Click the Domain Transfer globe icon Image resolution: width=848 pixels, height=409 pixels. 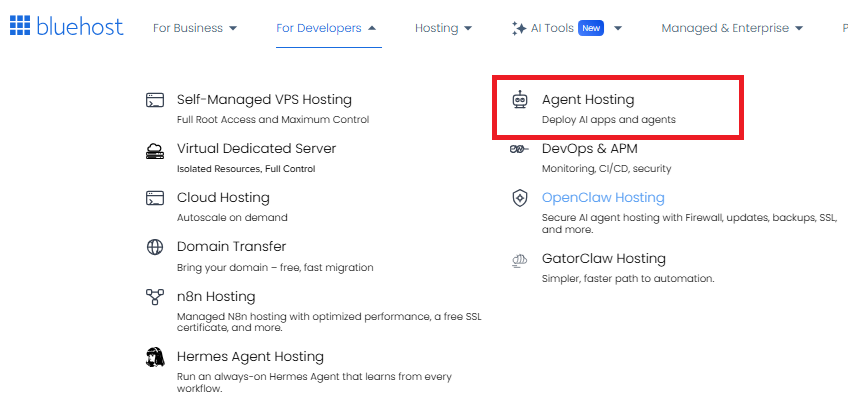pyautogui.click(x=155, y=247)
